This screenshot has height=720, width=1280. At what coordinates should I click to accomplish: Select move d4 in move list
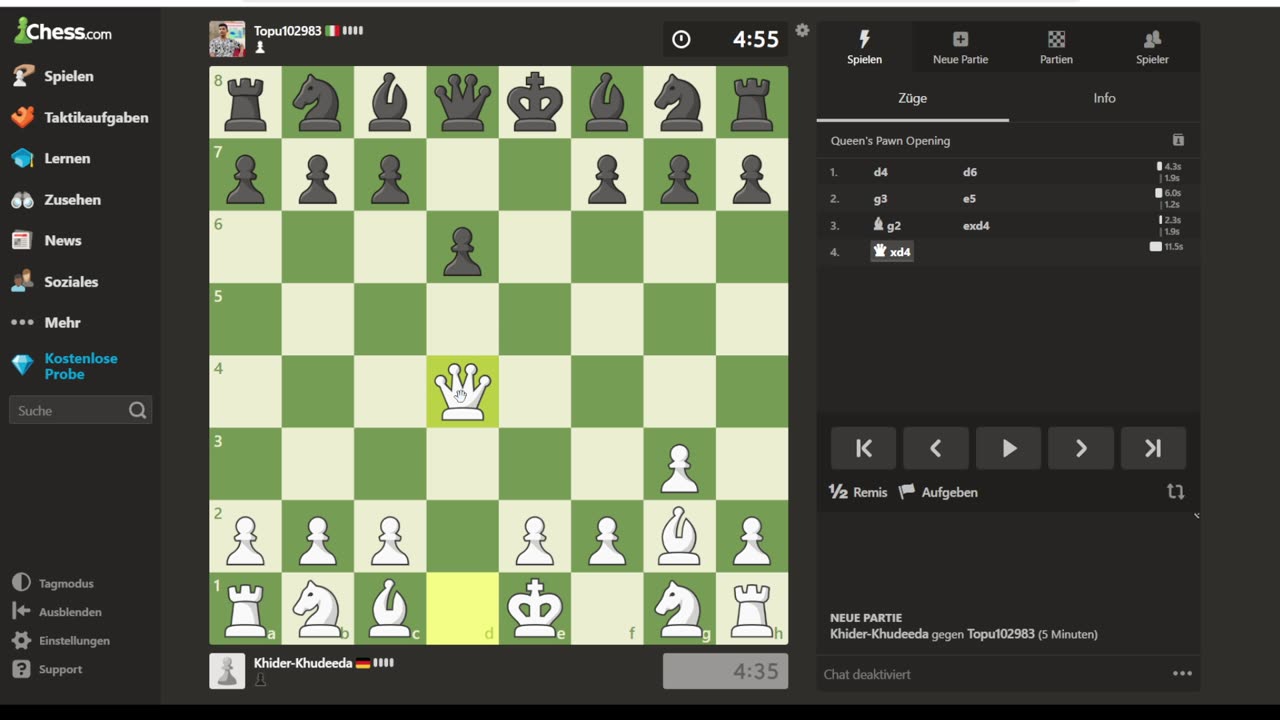click(881, 172)
